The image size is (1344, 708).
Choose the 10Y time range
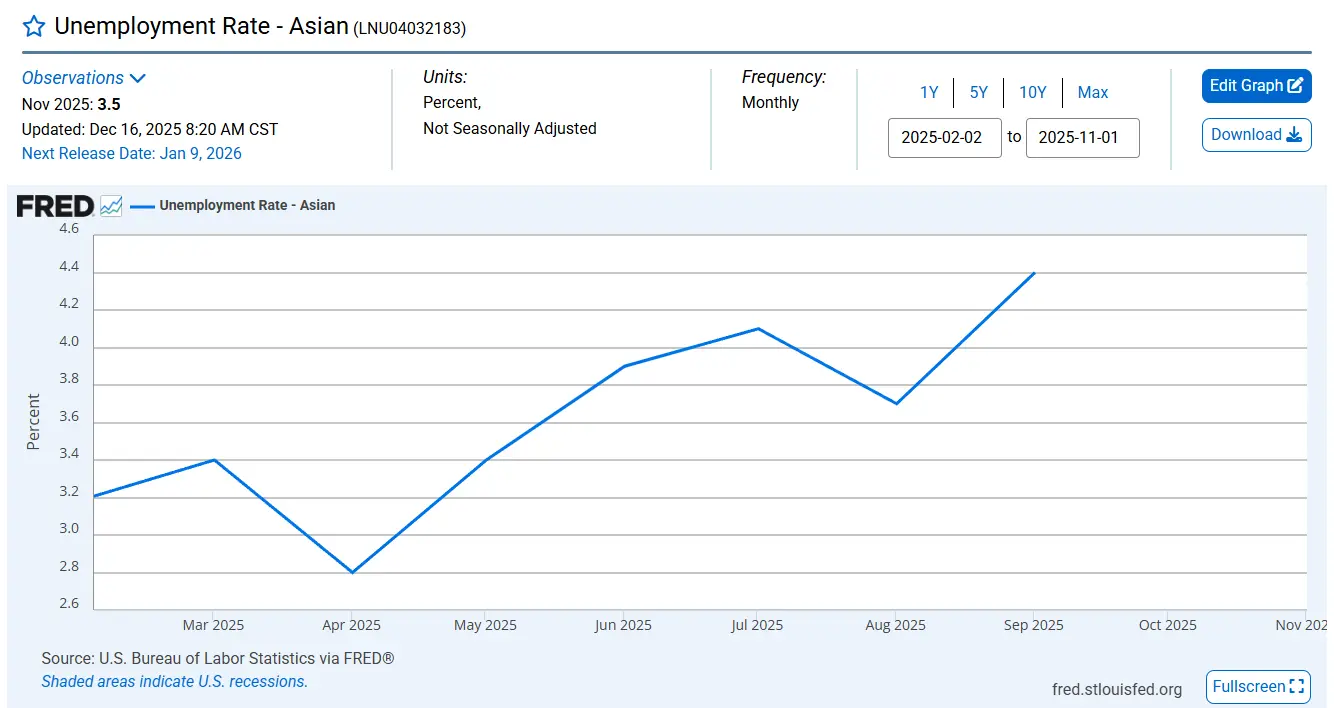click(x=1032, y=92)
